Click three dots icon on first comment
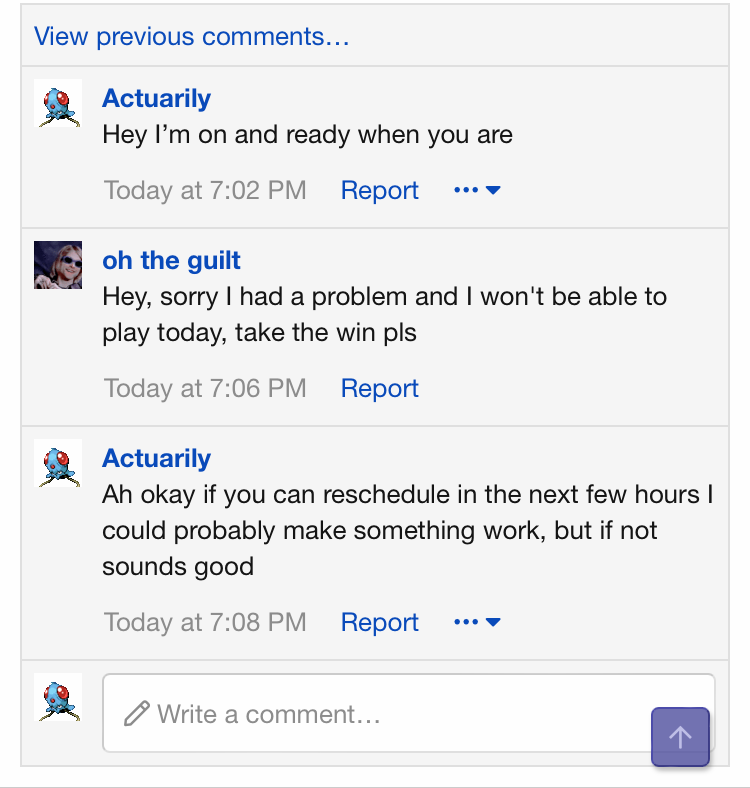Screen dimensions: 750x788 click(x=466, y=190)
